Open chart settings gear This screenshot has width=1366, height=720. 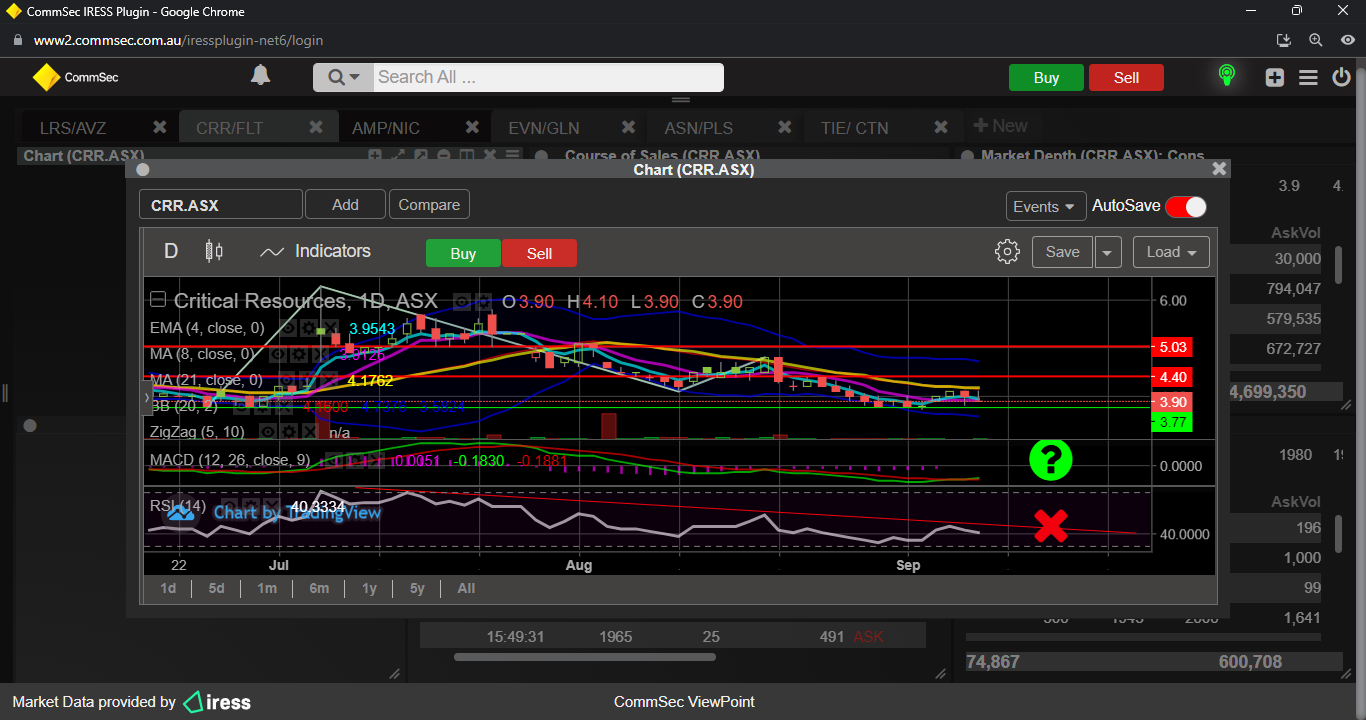1007,252
